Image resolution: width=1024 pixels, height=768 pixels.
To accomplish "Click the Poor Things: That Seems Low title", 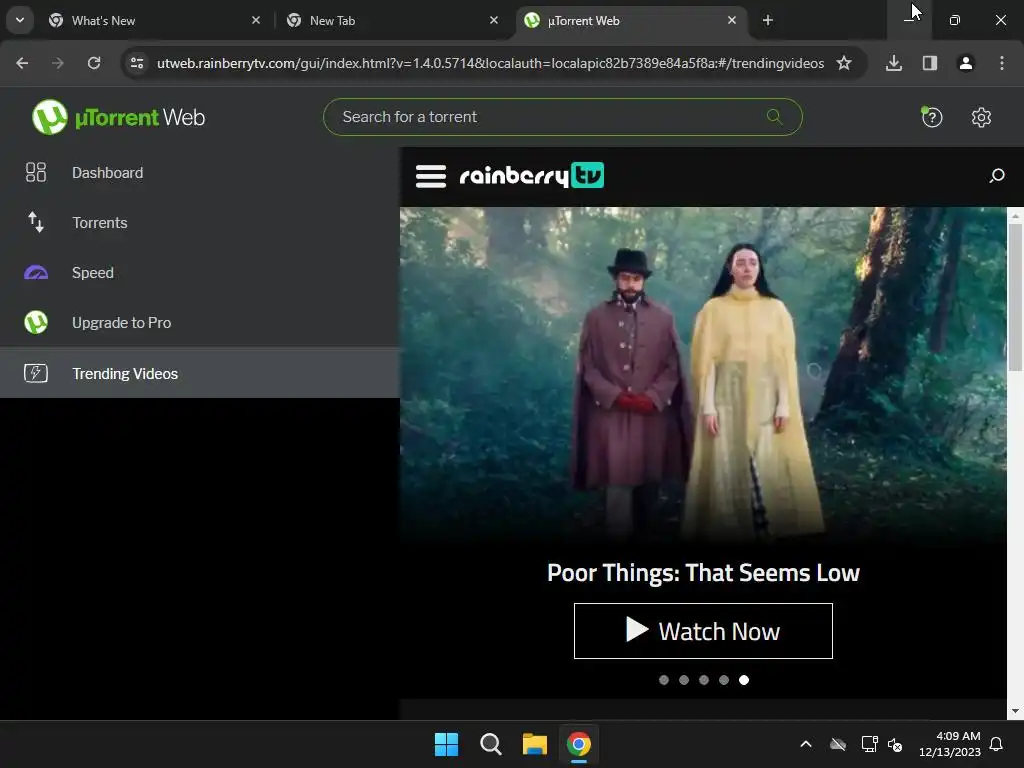I will pos(703,573).
